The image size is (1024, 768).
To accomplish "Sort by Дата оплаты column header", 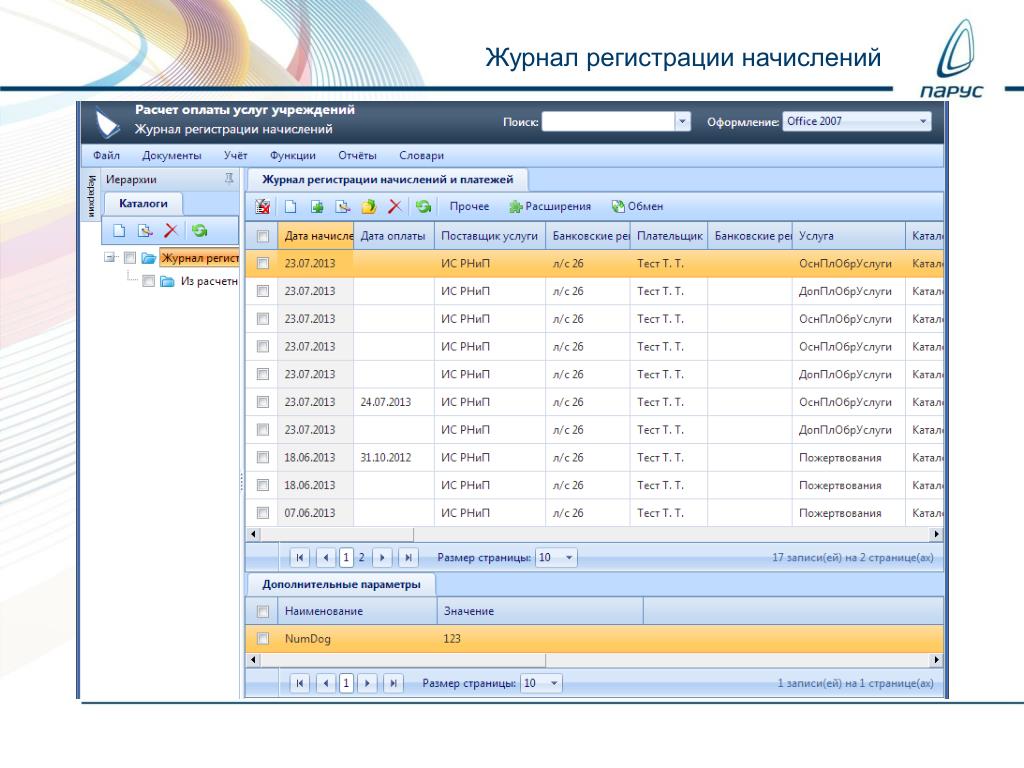I will [394, 236].
